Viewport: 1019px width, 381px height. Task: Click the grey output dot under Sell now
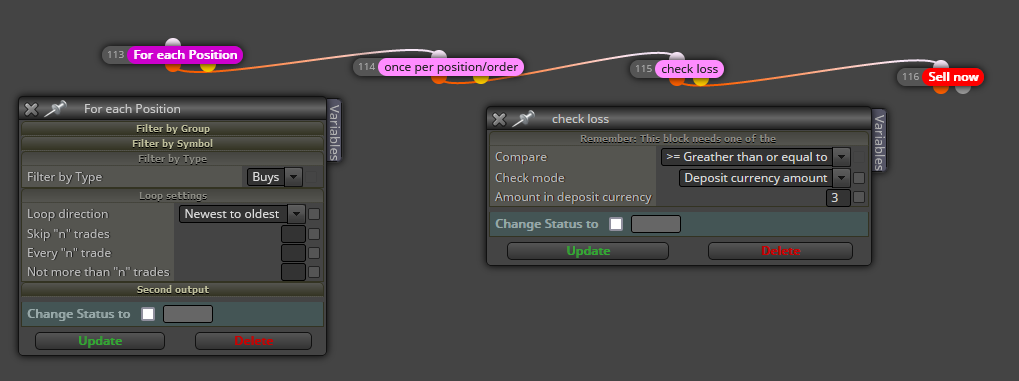click(963, 87)
